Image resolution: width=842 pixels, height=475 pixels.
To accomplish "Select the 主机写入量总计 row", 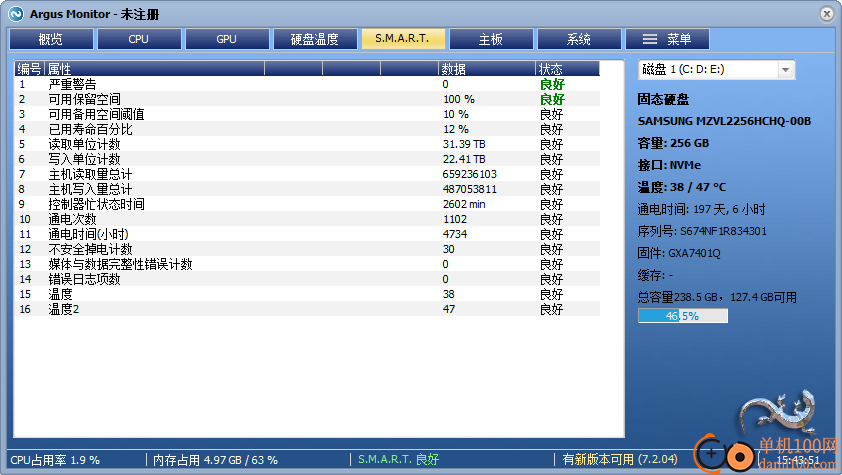I will 307,189.
